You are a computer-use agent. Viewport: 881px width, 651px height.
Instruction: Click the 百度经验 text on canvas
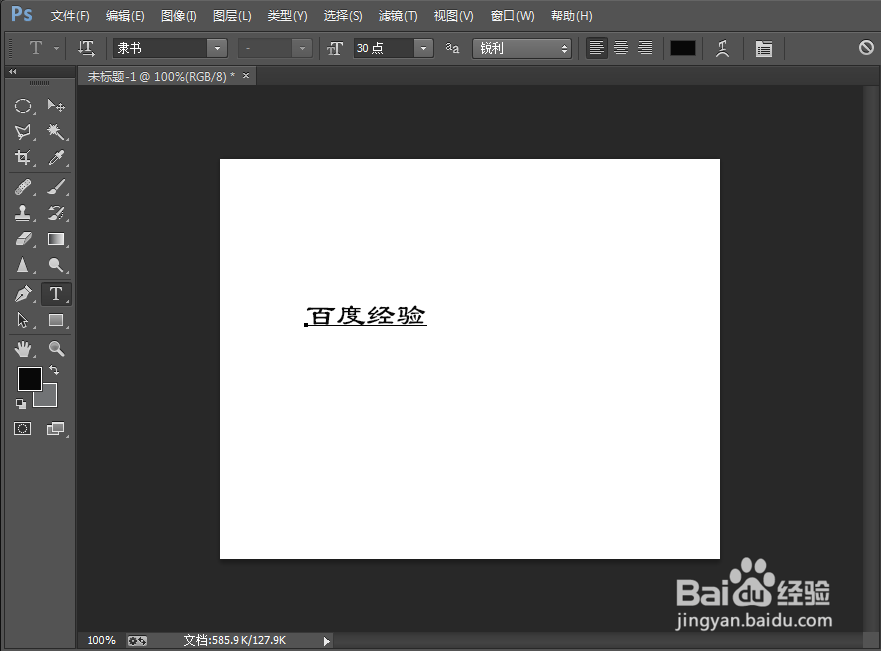366,316
